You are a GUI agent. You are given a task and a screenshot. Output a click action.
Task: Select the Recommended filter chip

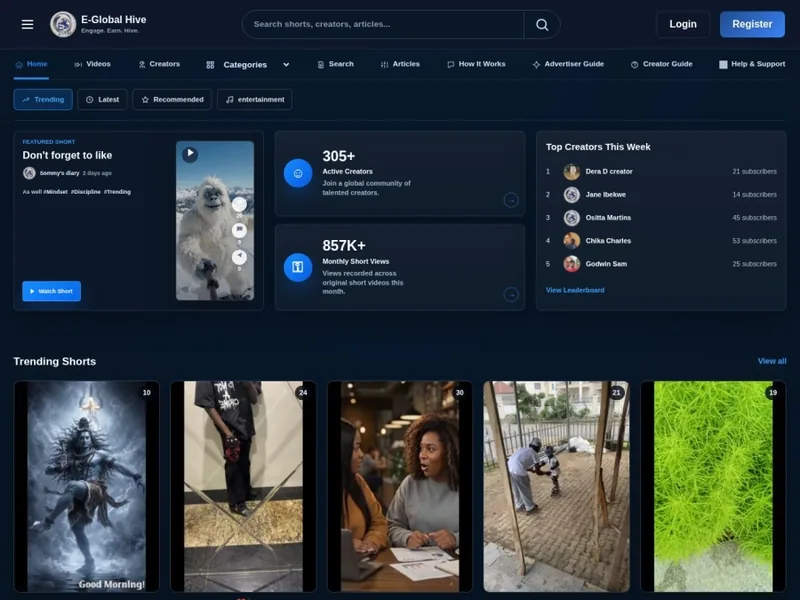pyautogui.click(x=172, y=99)
